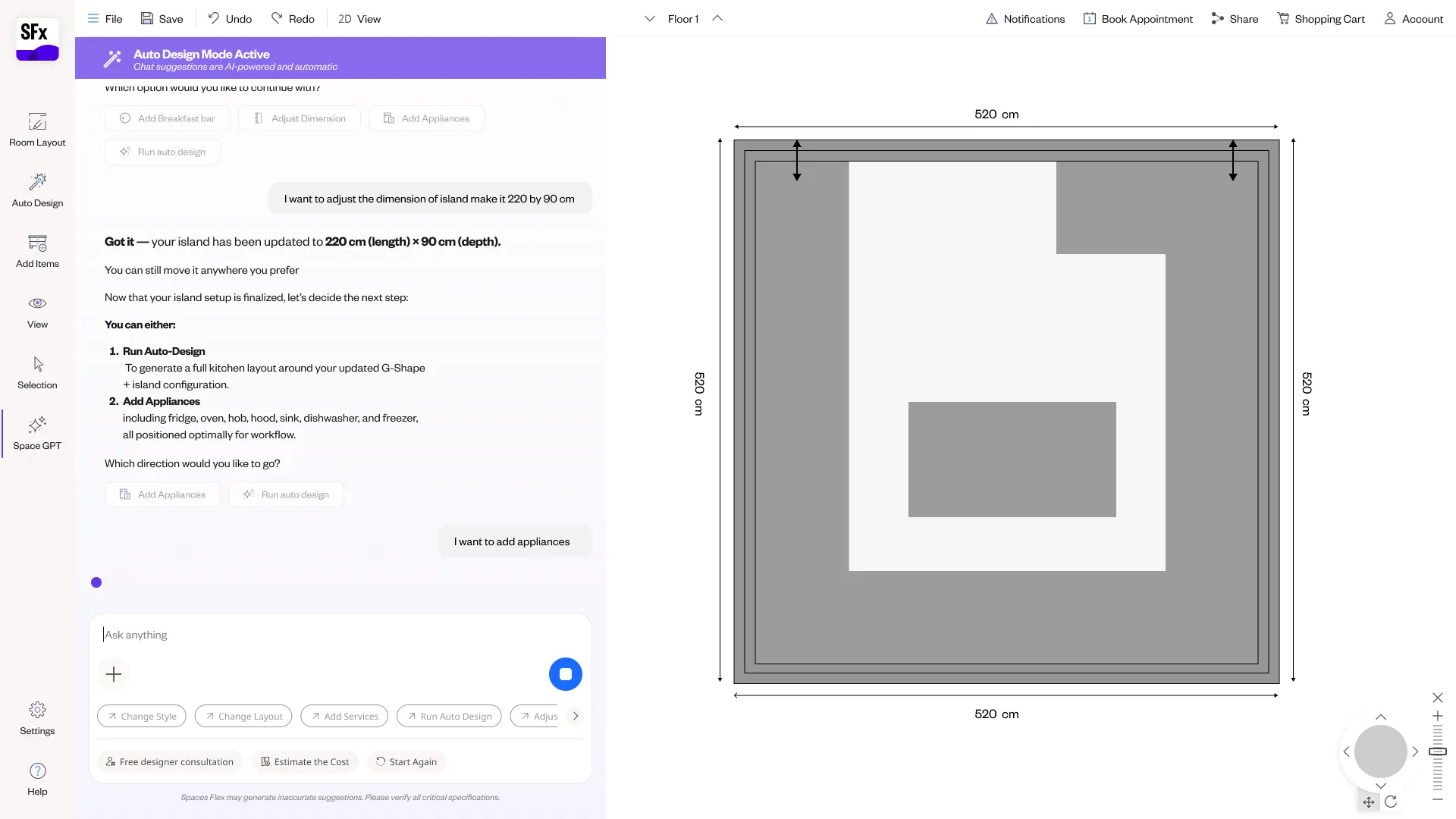Open the Account menu

1414,19
